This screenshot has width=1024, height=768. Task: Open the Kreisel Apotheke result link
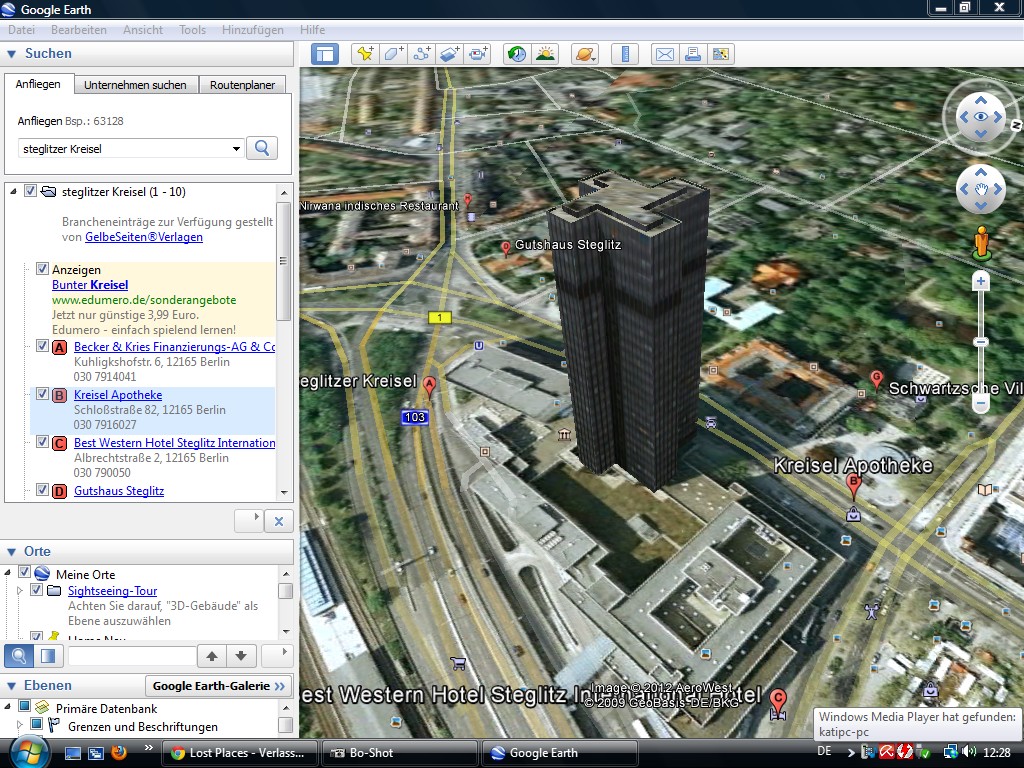[118, 394]
